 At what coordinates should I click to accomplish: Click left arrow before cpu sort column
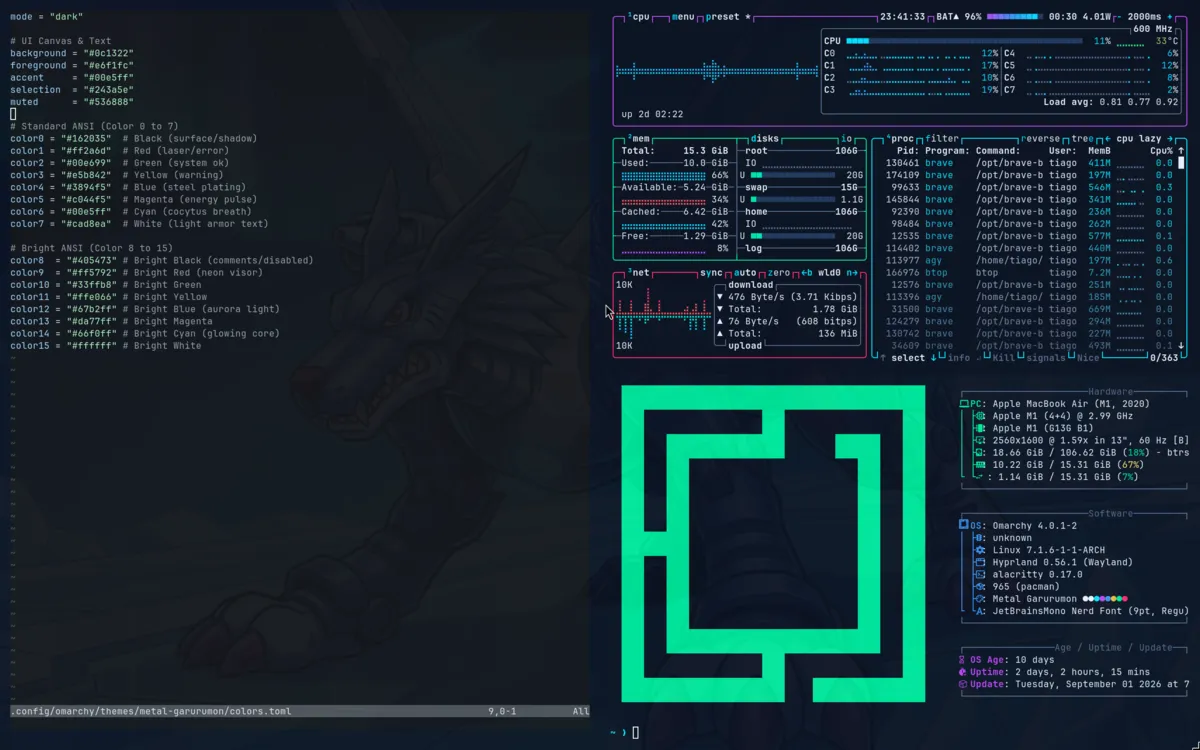coord(1107,139)
